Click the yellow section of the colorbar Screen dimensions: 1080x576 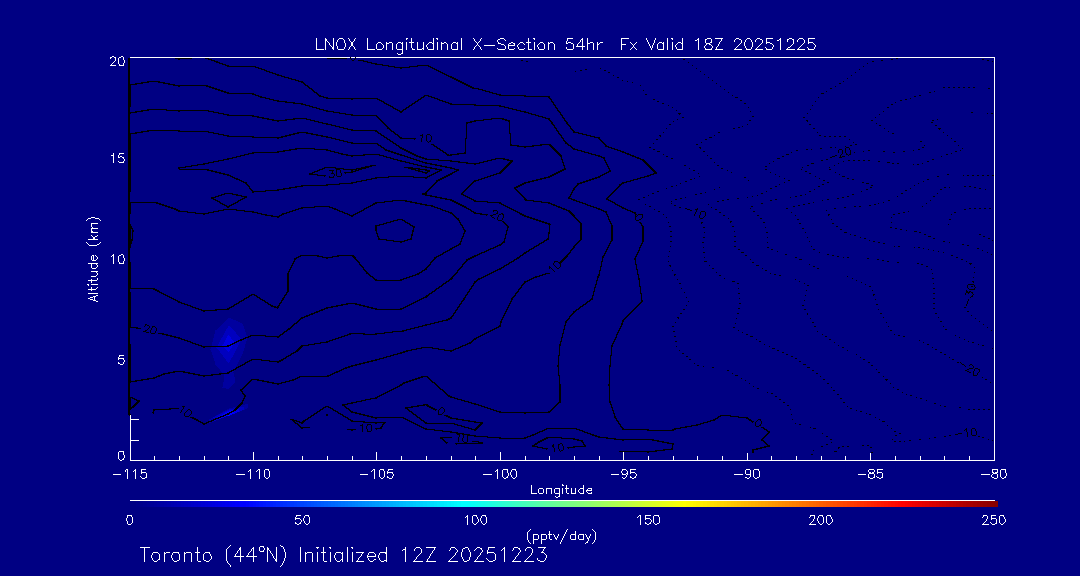(x=685, y=504)
